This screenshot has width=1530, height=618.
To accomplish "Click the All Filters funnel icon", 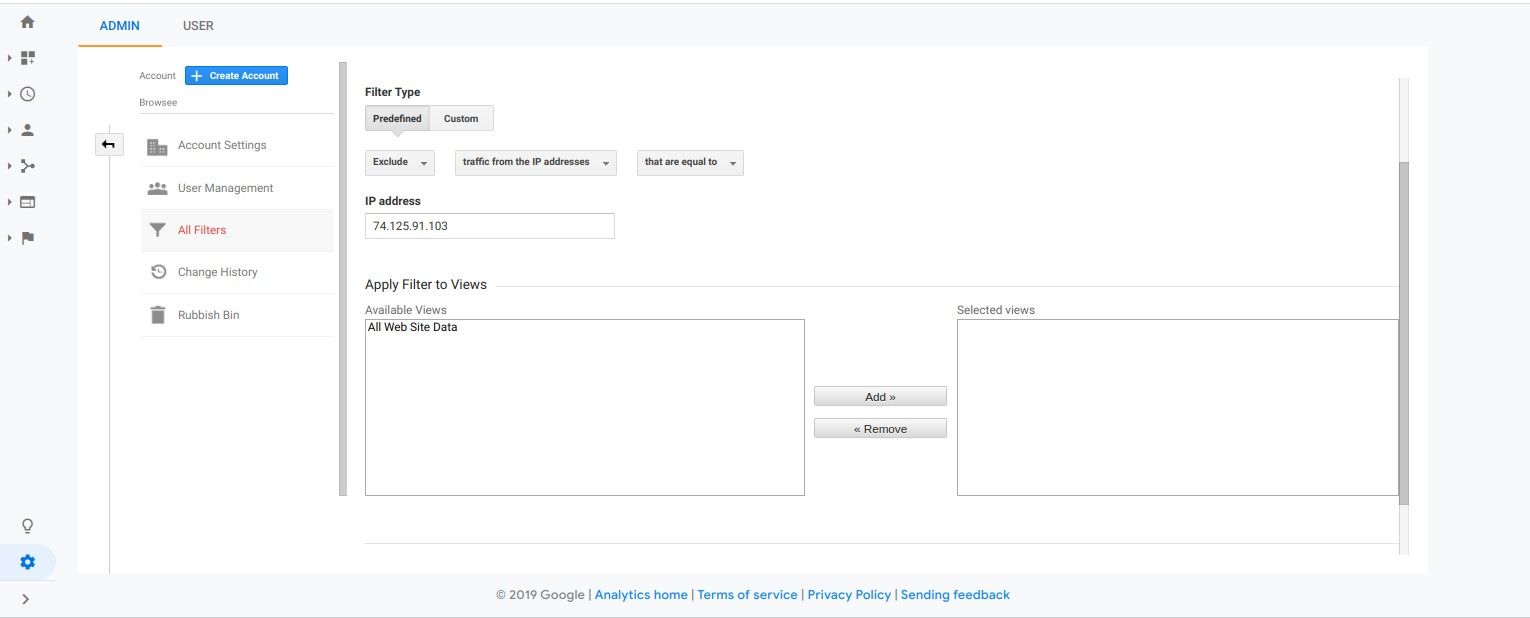I will [x=157, y=230].
